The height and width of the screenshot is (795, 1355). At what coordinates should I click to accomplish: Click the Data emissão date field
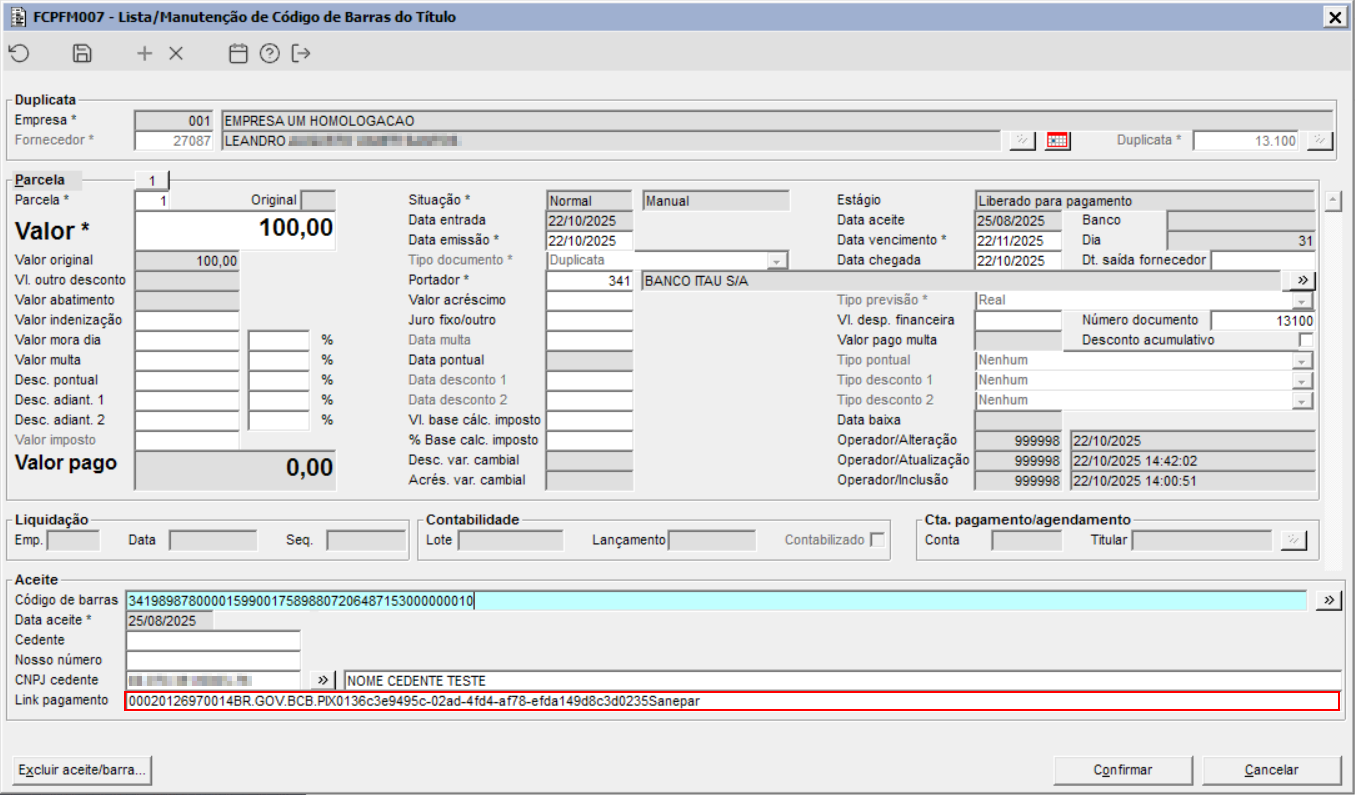tap(590, 241)
